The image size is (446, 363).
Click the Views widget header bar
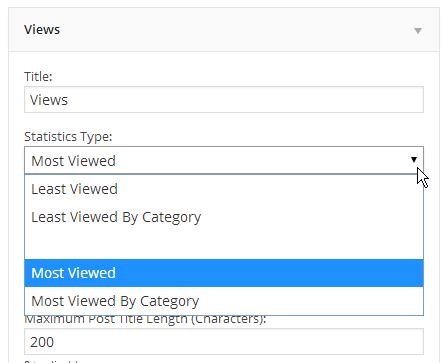224,30
